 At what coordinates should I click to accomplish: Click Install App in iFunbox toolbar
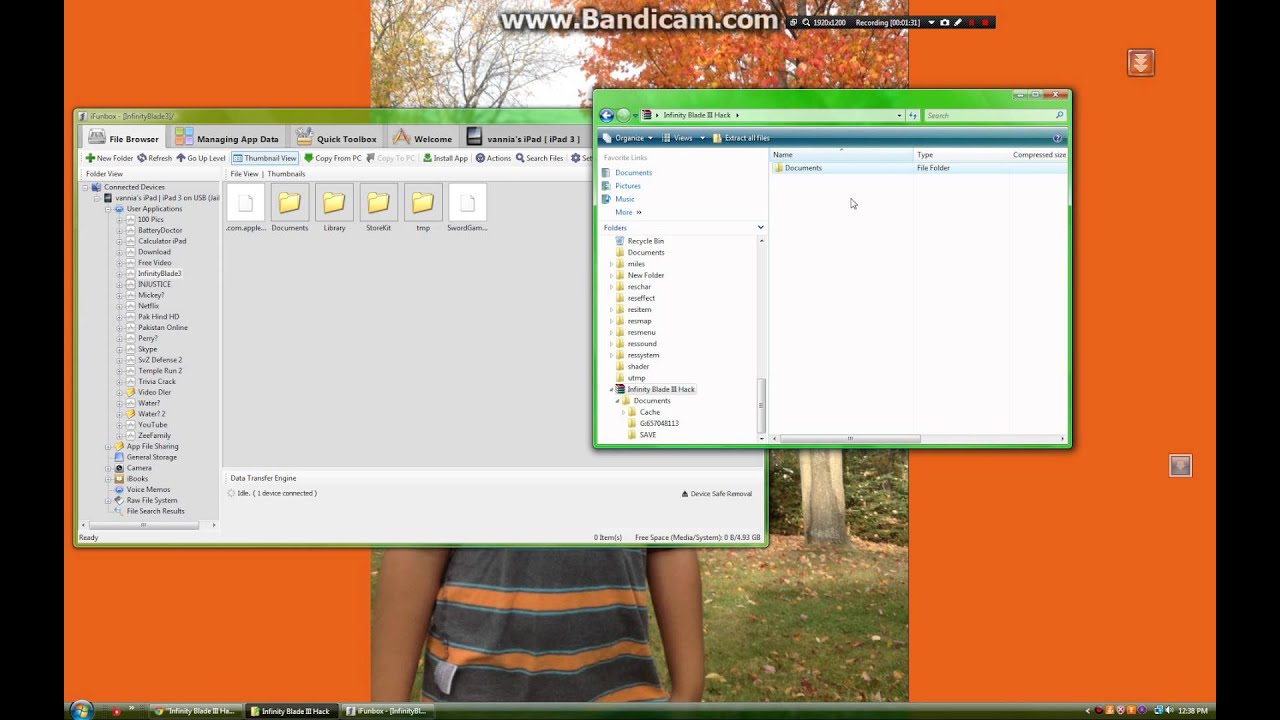tap(445, 158)
